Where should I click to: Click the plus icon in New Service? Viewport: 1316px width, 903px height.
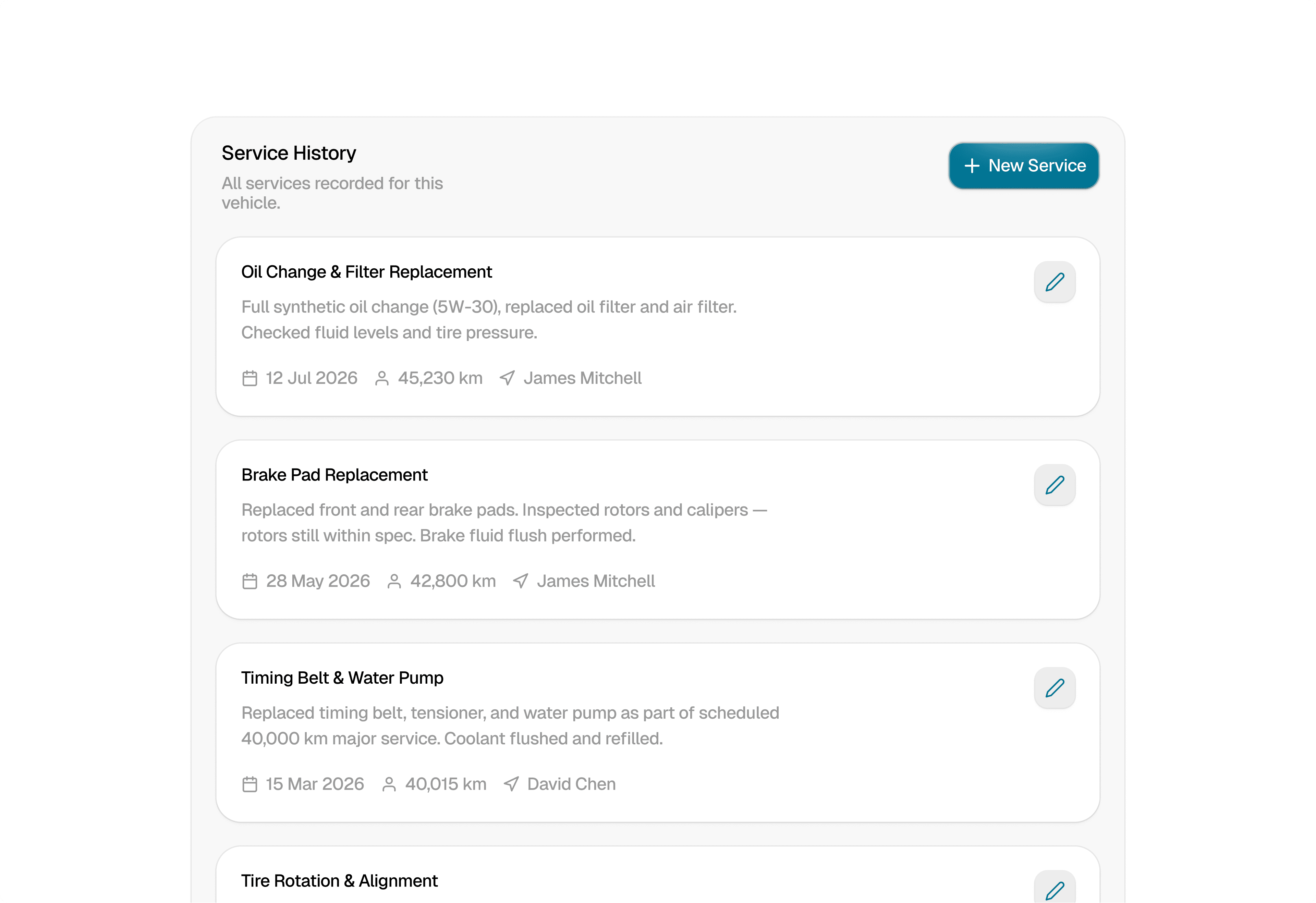(972, 165)
